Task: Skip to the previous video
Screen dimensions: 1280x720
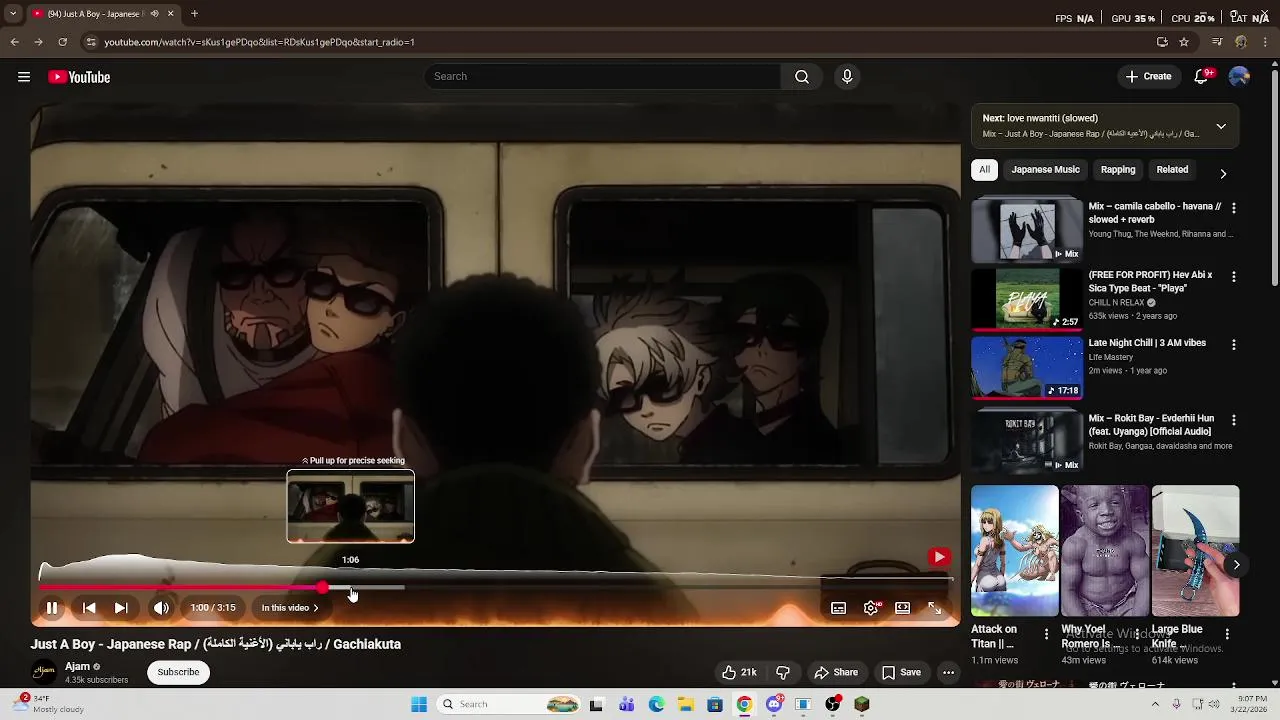Action: (89, 608)
